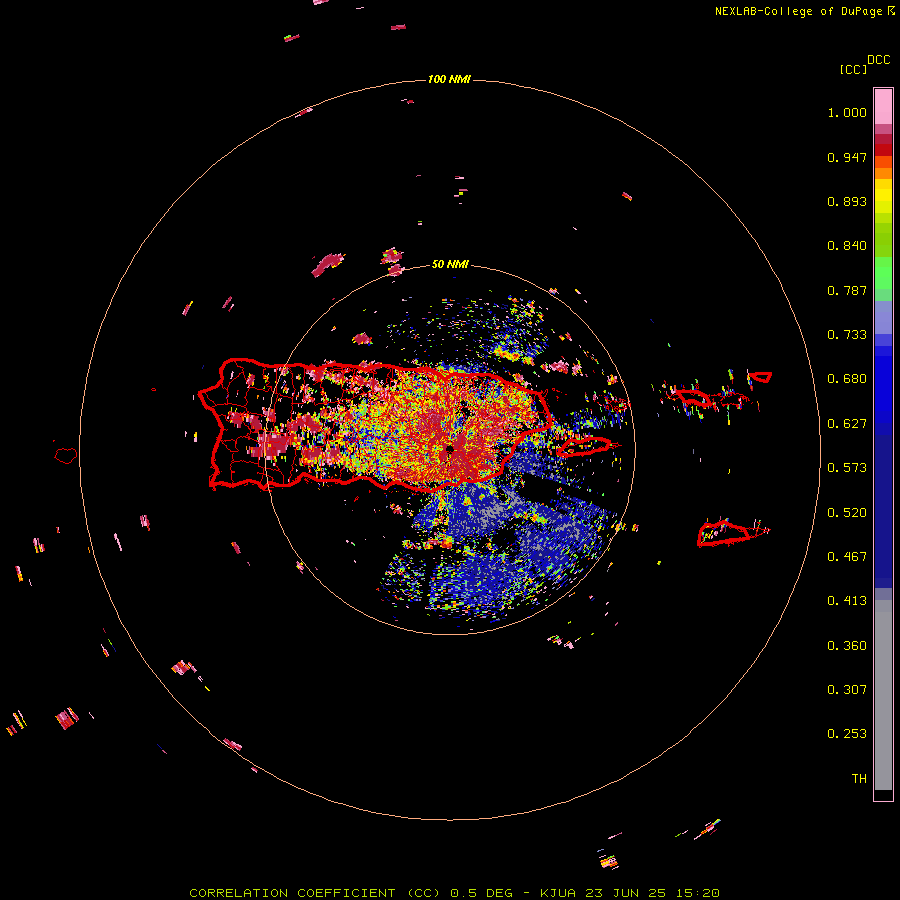
Task: Select the 0.627 scale value
Action: pos(847,424)
